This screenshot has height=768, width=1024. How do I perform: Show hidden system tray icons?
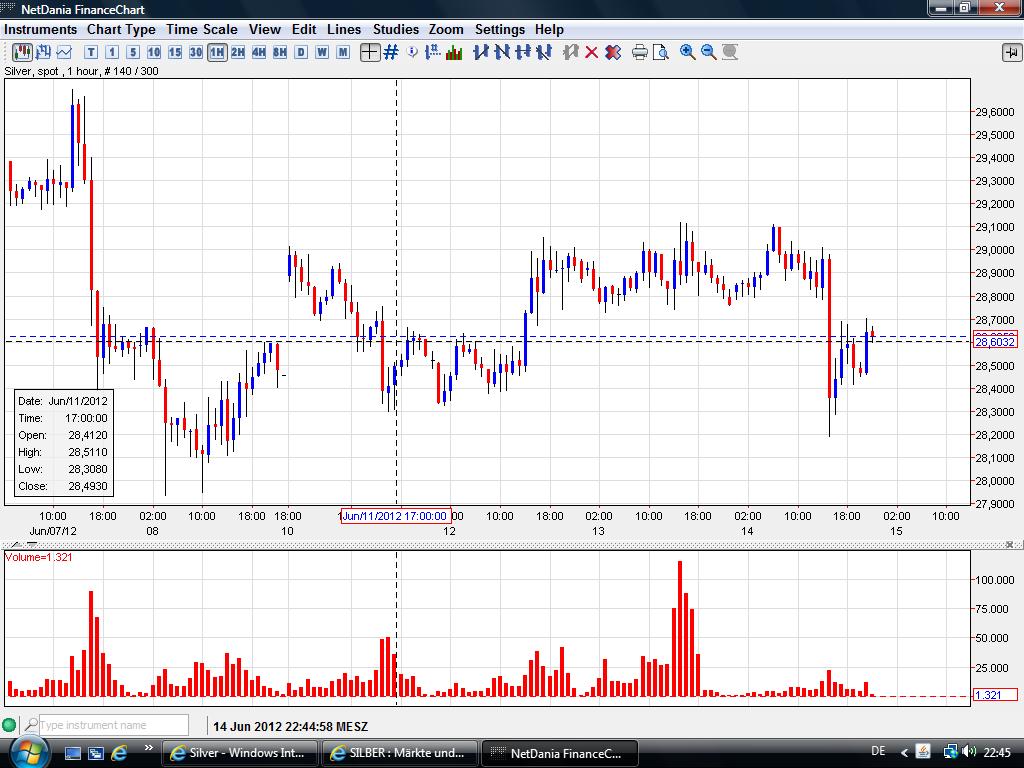[904, 752]
